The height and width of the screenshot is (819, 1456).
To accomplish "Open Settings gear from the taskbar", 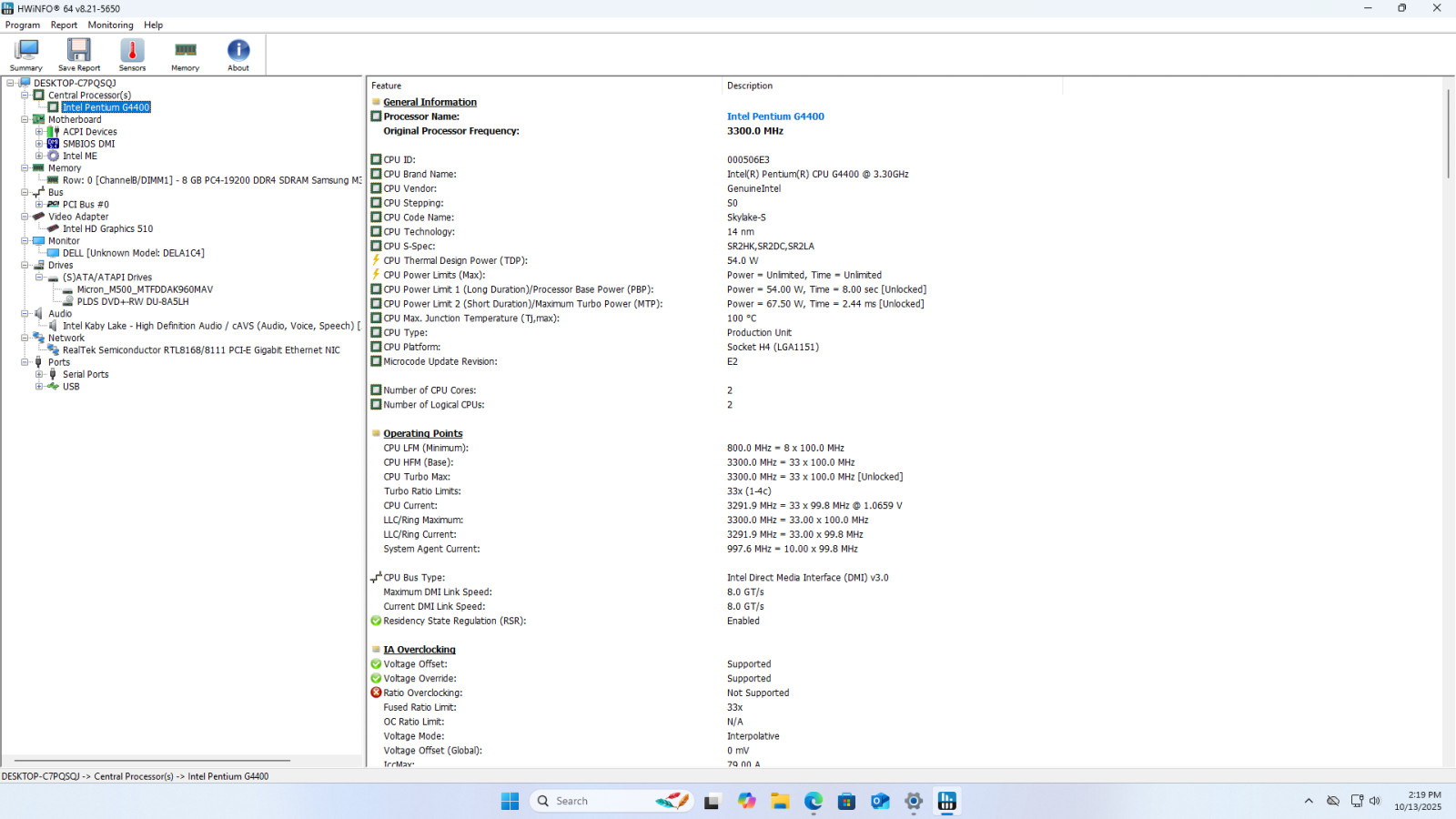I will [914, 801].
